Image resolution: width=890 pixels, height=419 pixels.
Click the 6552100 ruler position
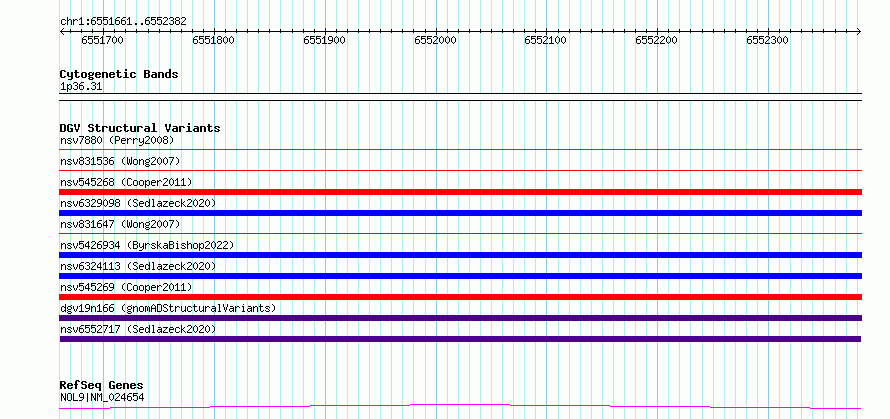click(545, 40)
